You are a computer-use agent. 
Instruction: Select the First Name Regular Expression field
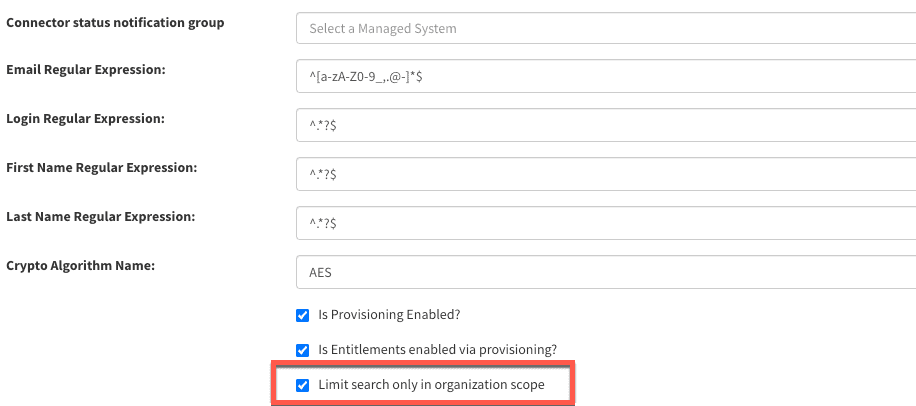click(x=605, y=173)
